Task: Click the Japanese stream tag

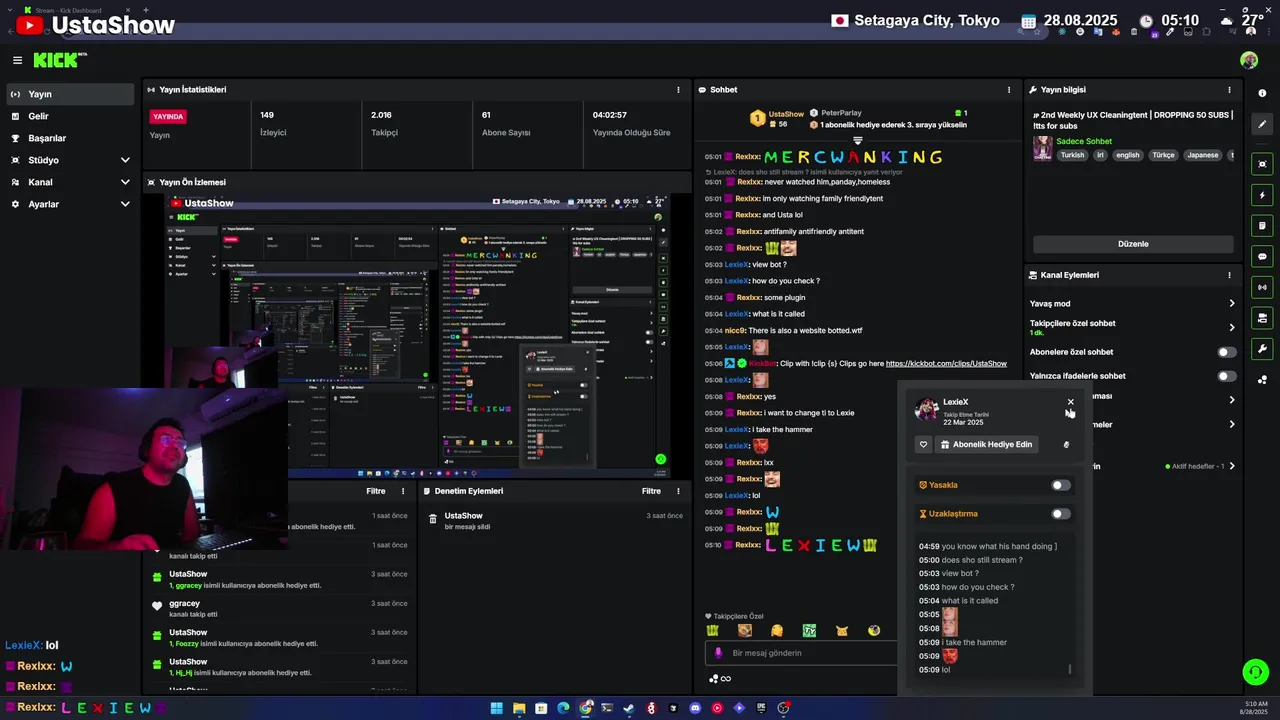Action: coord(1203,155)
